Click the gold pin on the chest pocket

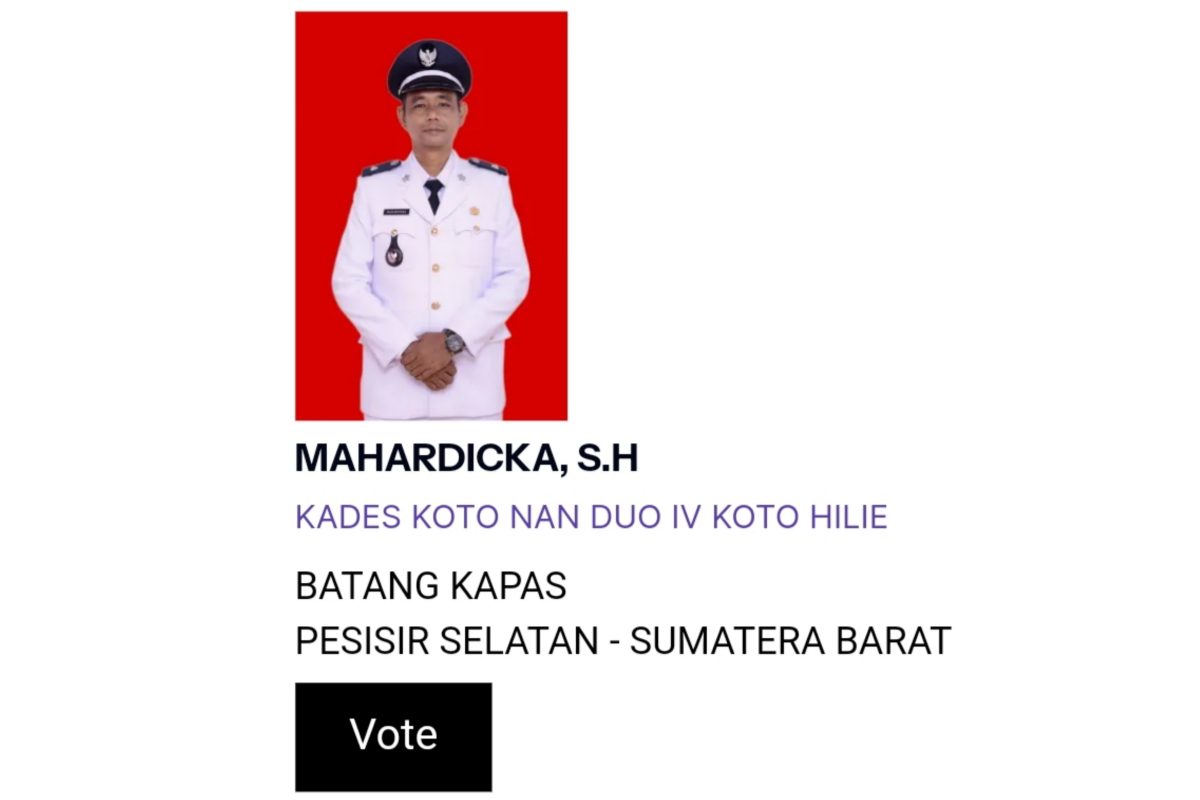475,213
